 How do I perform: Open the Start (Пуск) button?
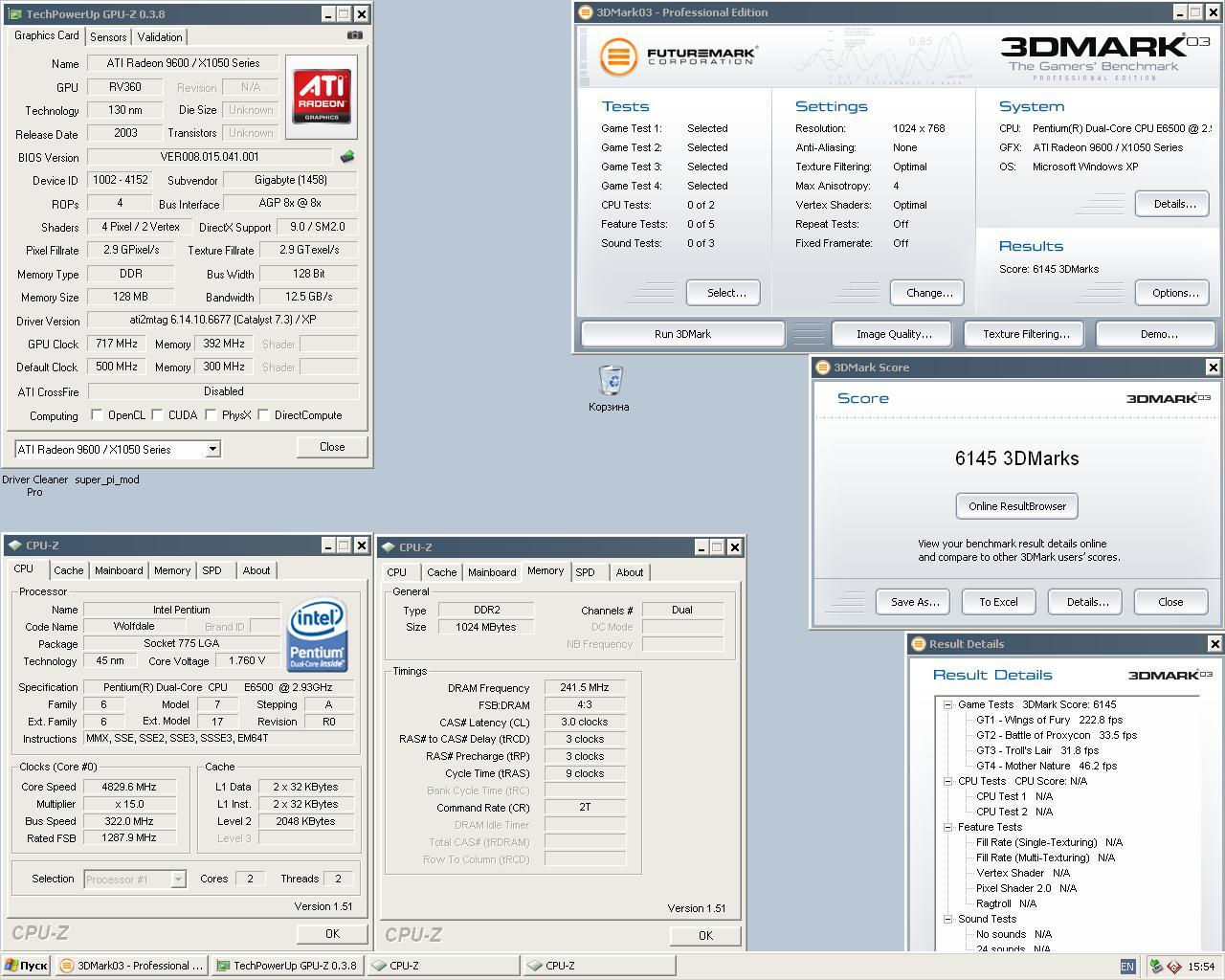(x=26, y=966)
